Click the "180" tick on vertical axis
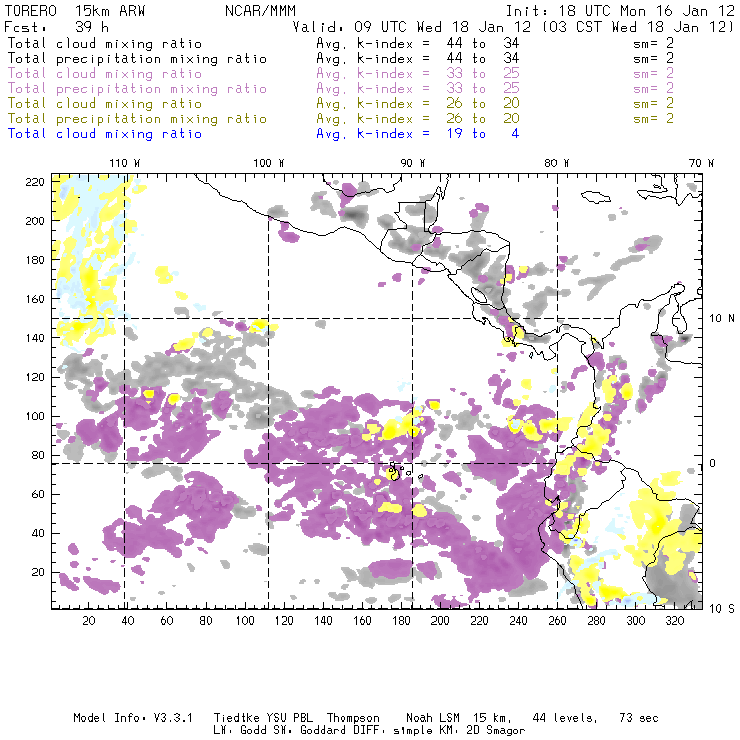The width and height of the screenshot is (740, 740). click(x=35, y=260)
